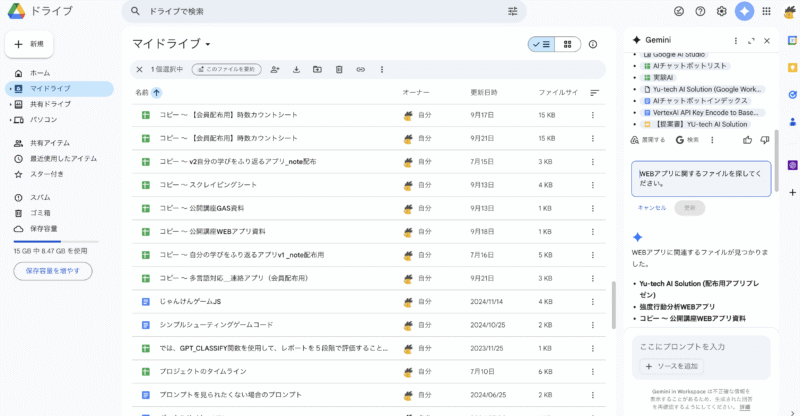The width and height of the screenshot is (800, 416).
Task: Click the download icon in selection toolbar
Action: pos(296,69)
